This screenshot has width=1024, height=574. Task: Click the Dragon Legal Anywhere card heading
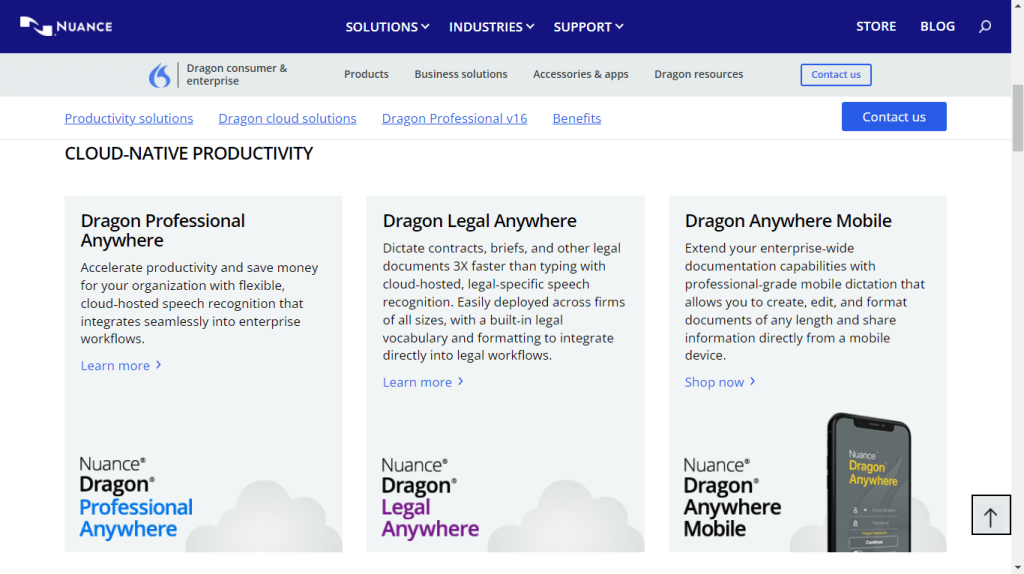[x=479, y=221]
